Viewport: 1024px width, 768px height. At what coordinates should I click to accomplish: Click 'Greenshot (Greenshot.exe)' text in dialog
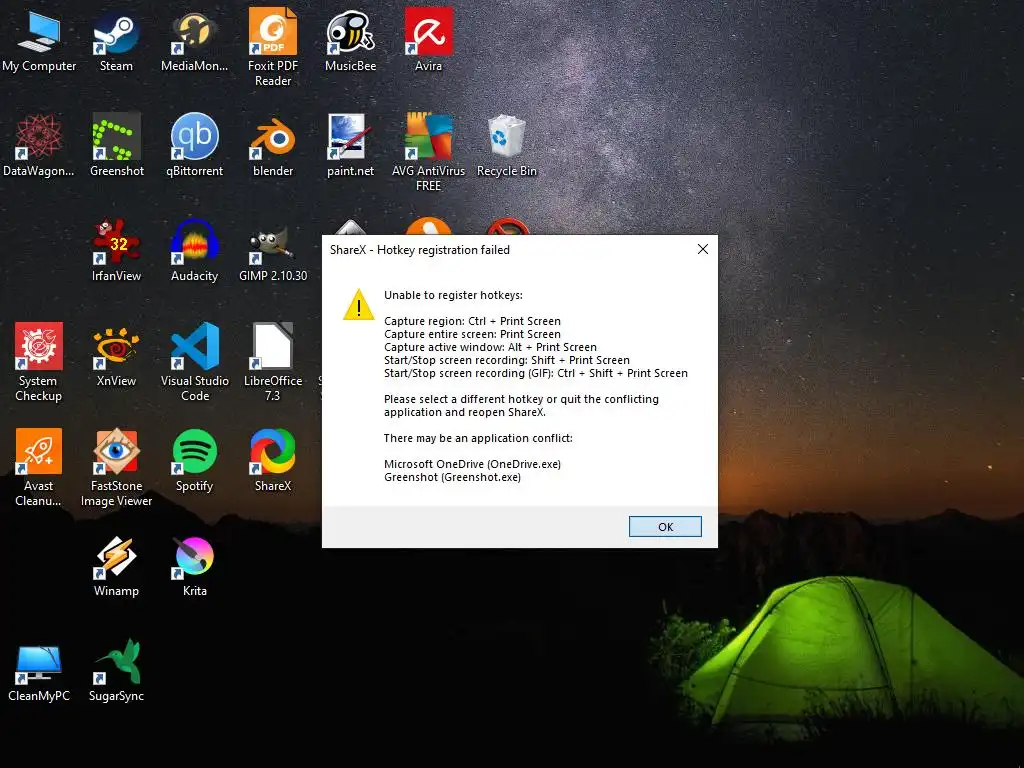click(453, 477)
